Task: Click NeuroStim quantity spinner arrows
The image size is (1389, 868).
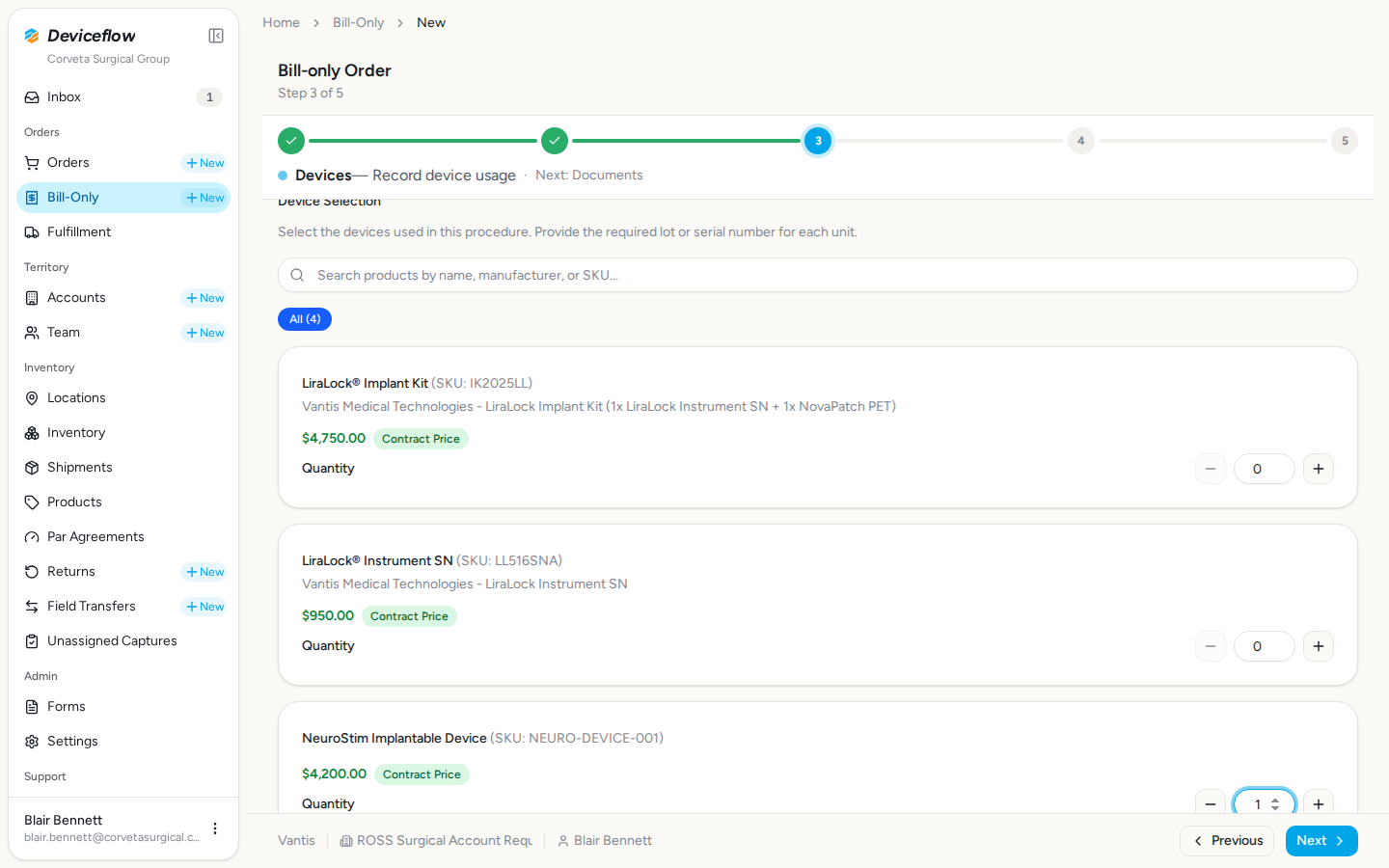Action: [1275, 804]
